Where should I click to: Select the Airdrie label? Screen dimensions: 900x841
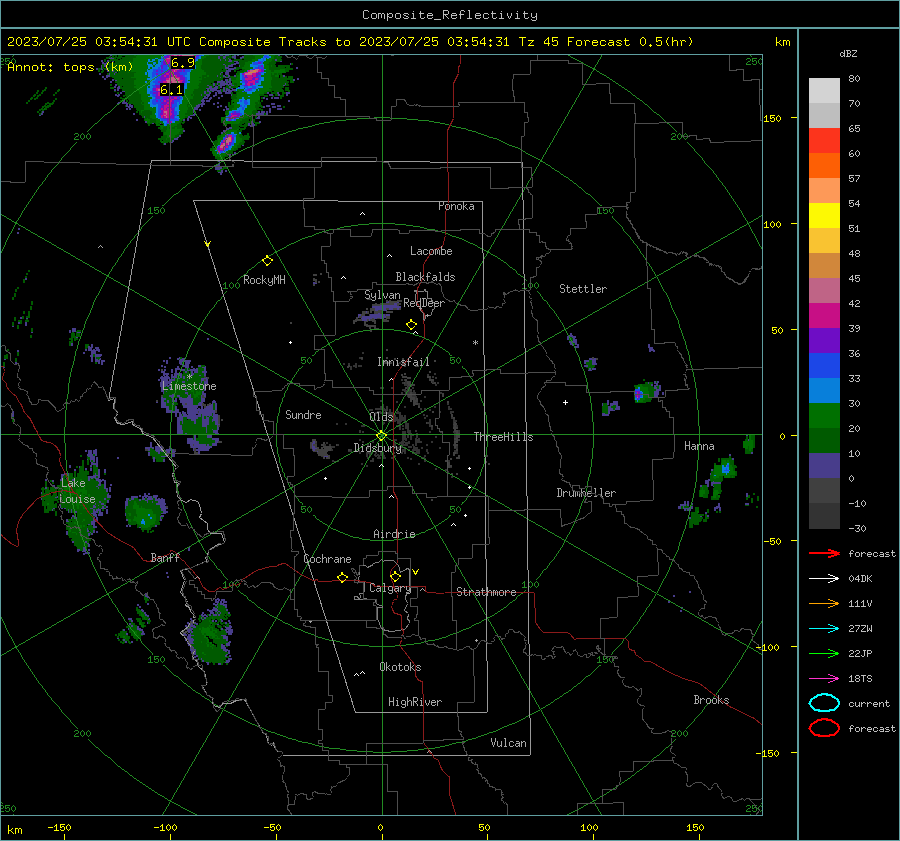coord(394,534)
